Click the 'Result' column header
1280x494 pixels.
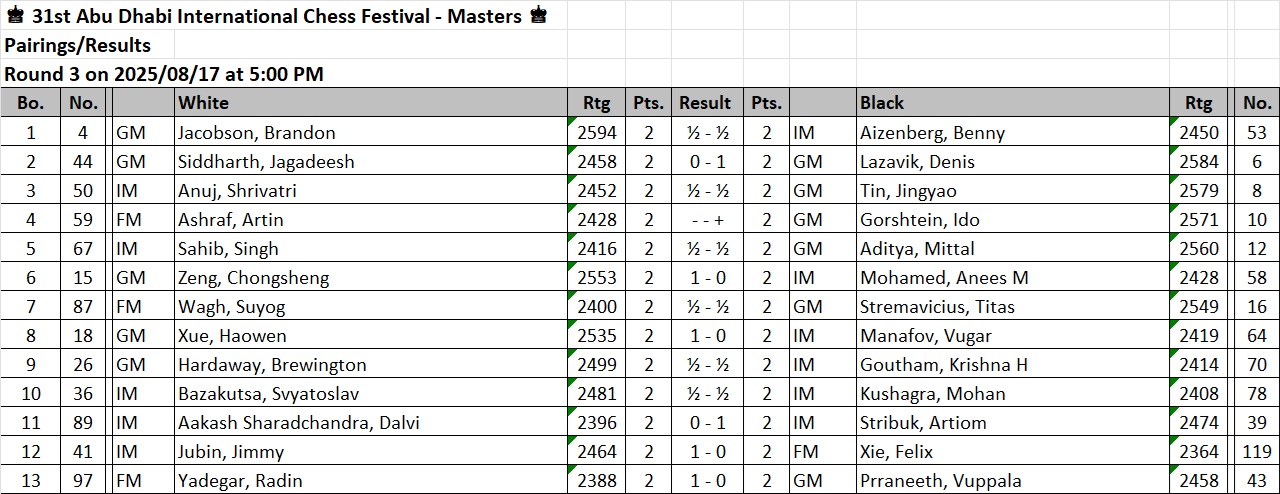[705, 103]
